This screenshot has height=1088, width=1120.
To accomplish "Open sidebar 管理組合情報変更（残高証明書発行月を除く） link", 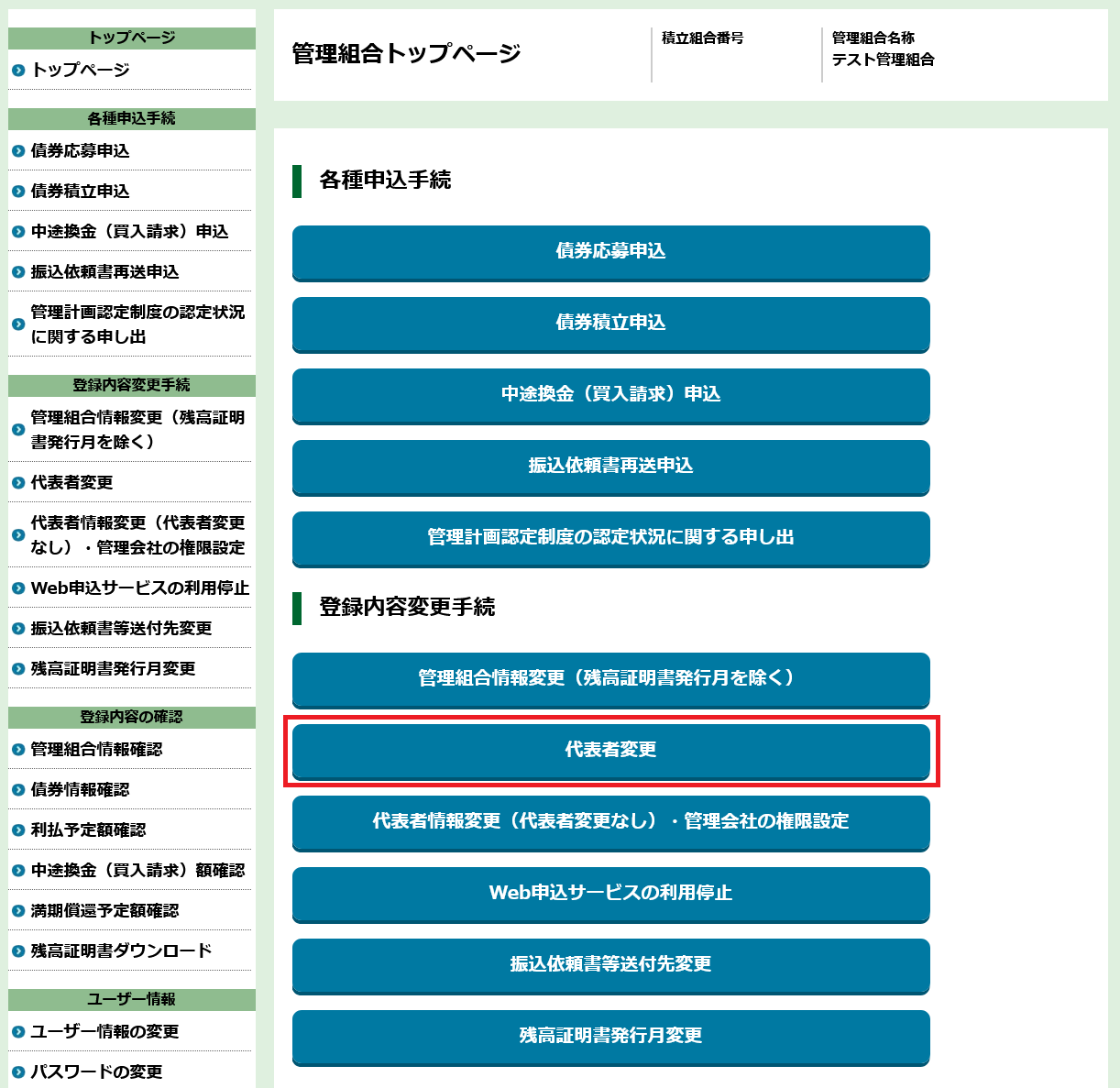I will coord(137,430).
